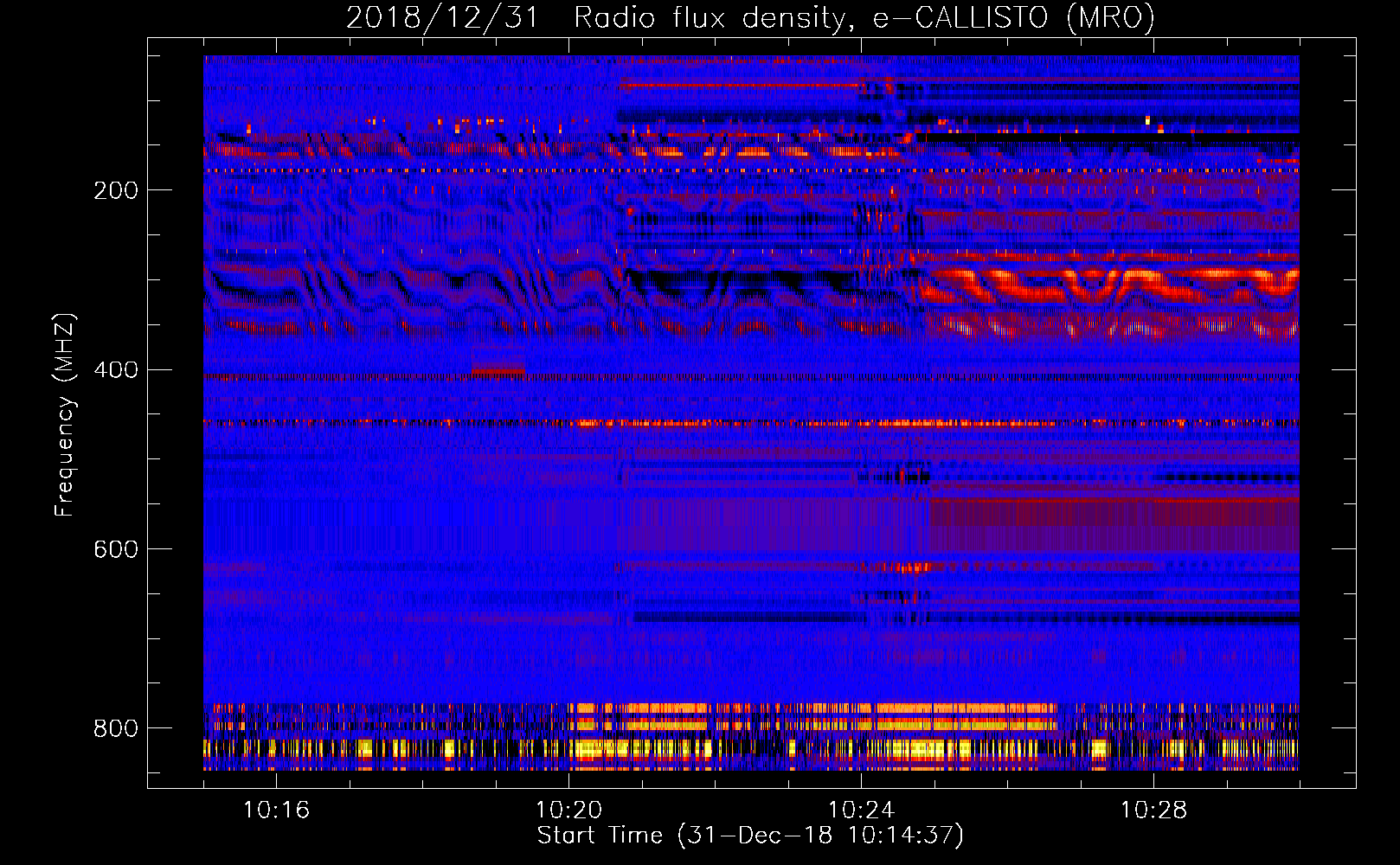Click the 'Frequency (MHZ)' axis label
The width and height of the screenshot is (1400, 865).
[65, 415]
